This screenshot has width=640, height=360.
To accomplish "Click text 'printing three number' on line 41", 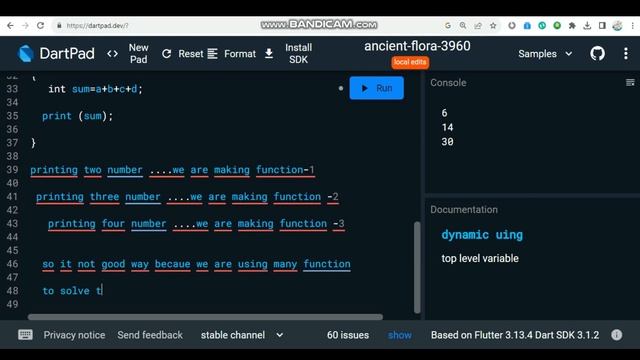I will pyautogui.click(x=98, y=197).
